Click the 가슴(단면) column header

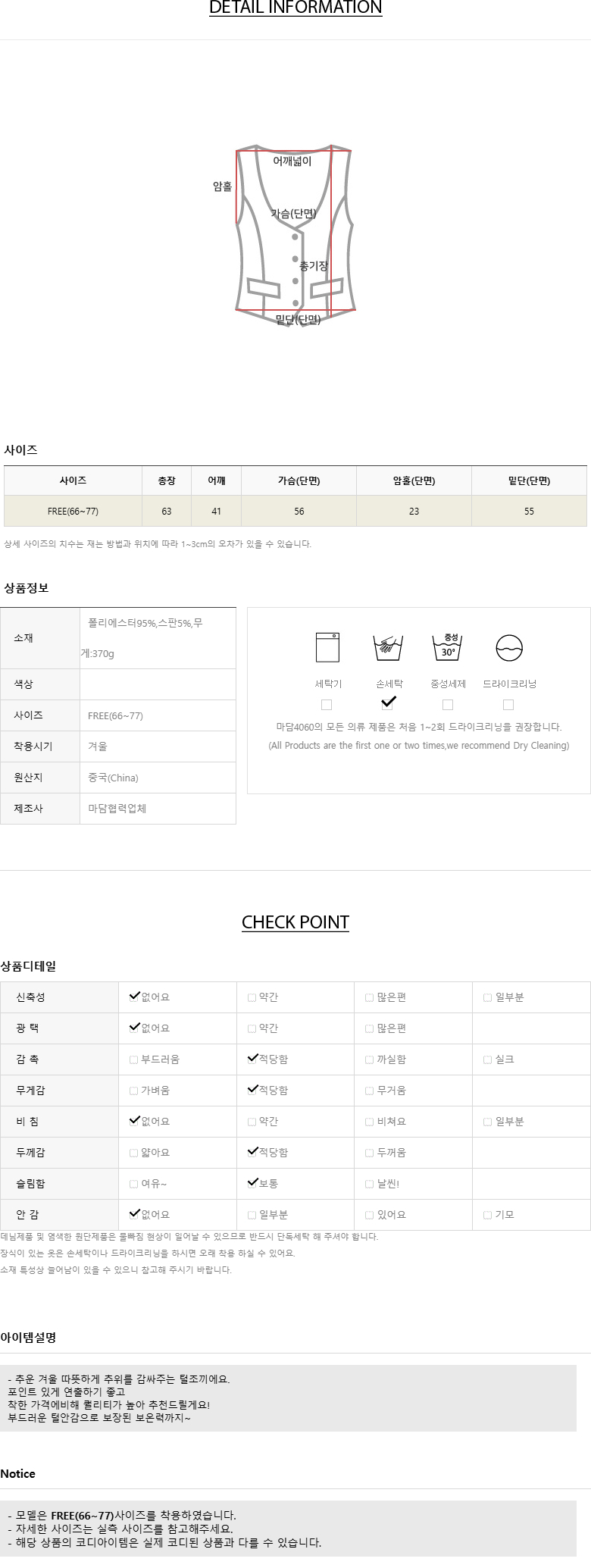[299, 480]
